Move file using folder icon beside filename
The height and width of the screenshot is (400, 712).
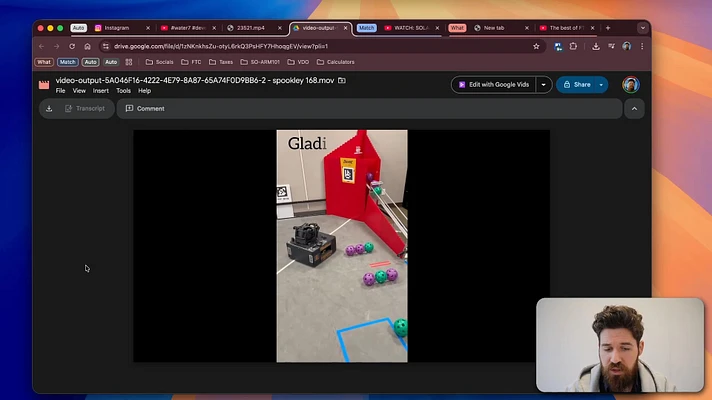coord(342,80)
